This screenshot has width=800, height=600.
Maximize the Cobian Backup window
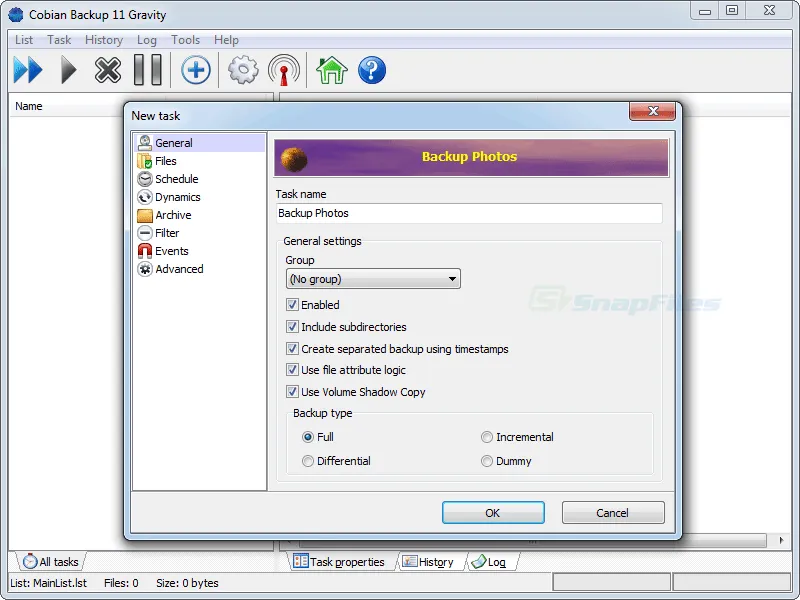coord(732,10)
